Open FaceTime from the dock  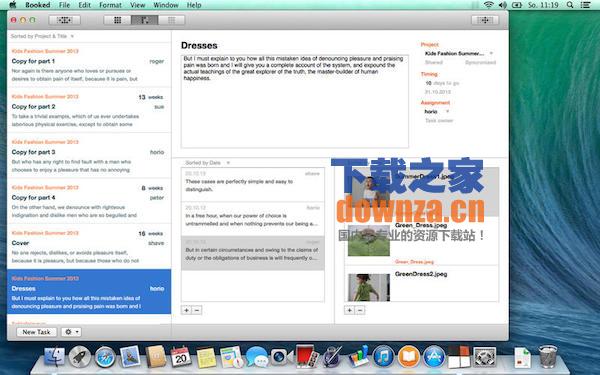point(281,357)
